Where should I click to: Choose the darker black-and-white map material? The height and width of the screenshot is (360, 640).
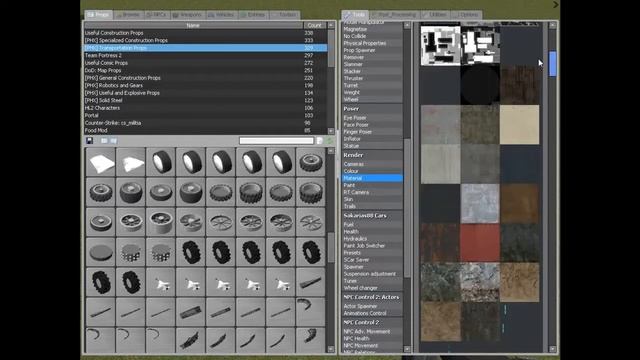point(480,45)
